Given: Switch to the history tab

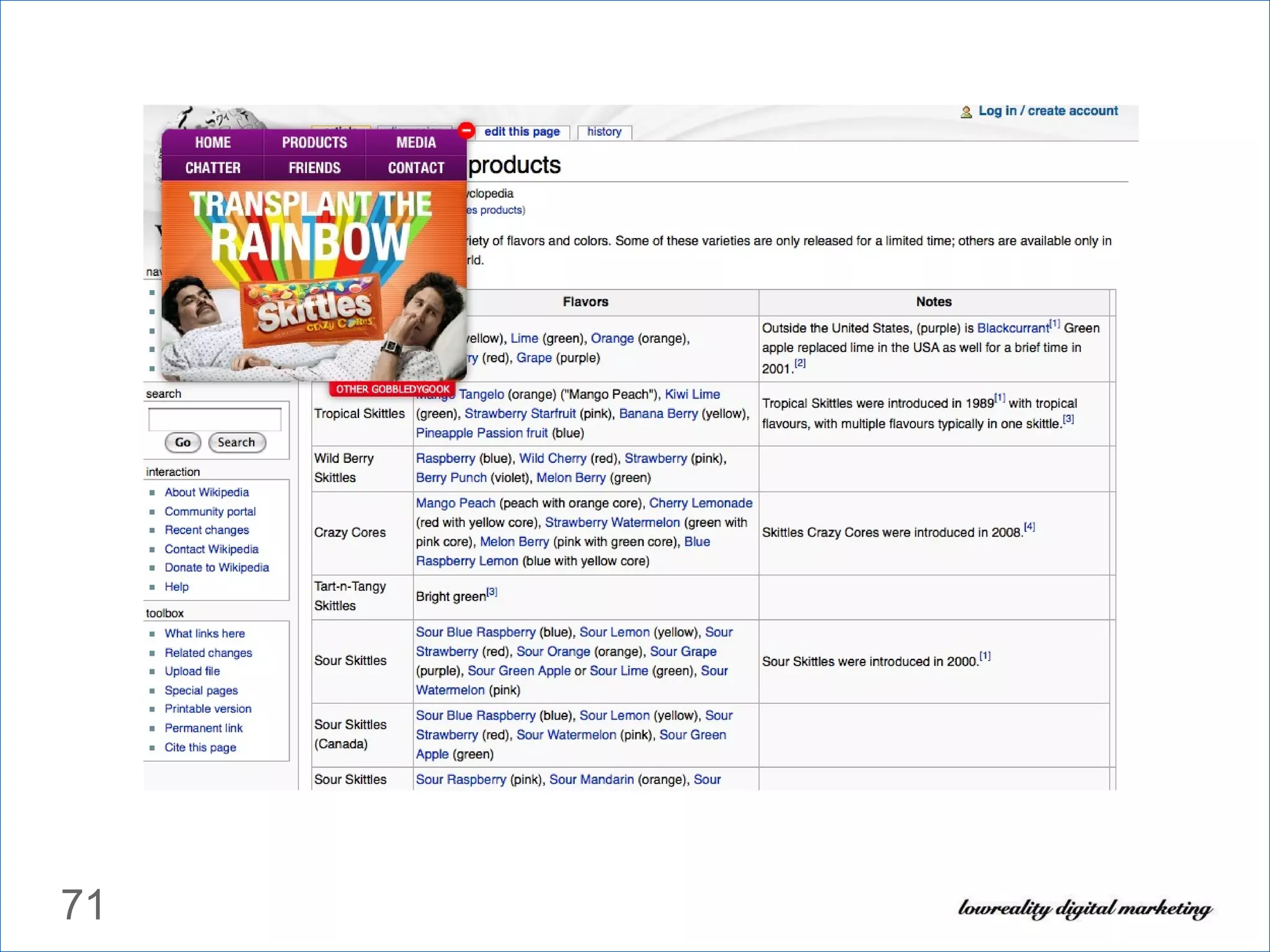Looking at the screenshot, I should 604,132.
